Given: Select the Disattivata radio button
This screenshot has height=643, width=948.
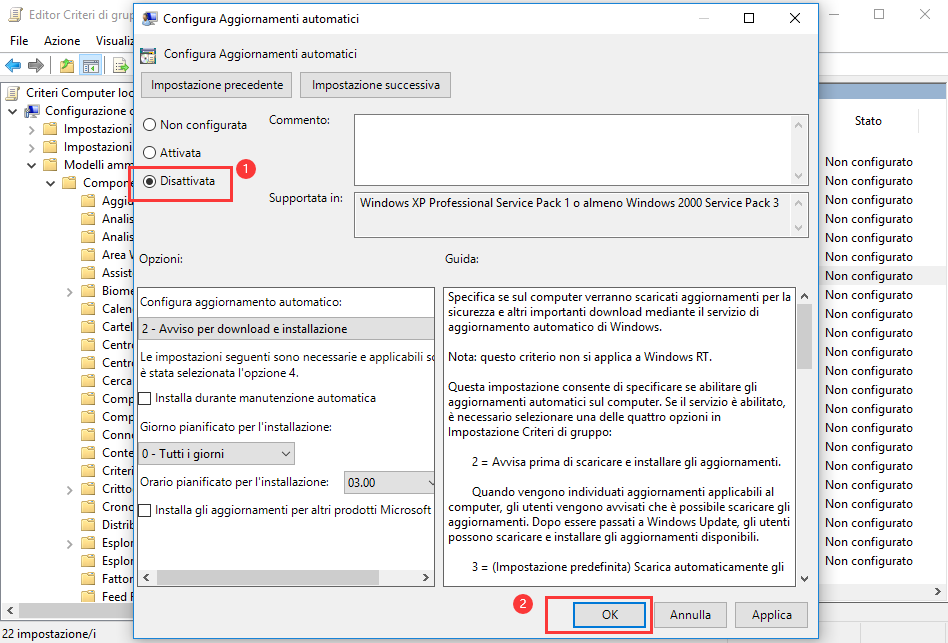Looking at the screenshot, I should coord(149,181).
